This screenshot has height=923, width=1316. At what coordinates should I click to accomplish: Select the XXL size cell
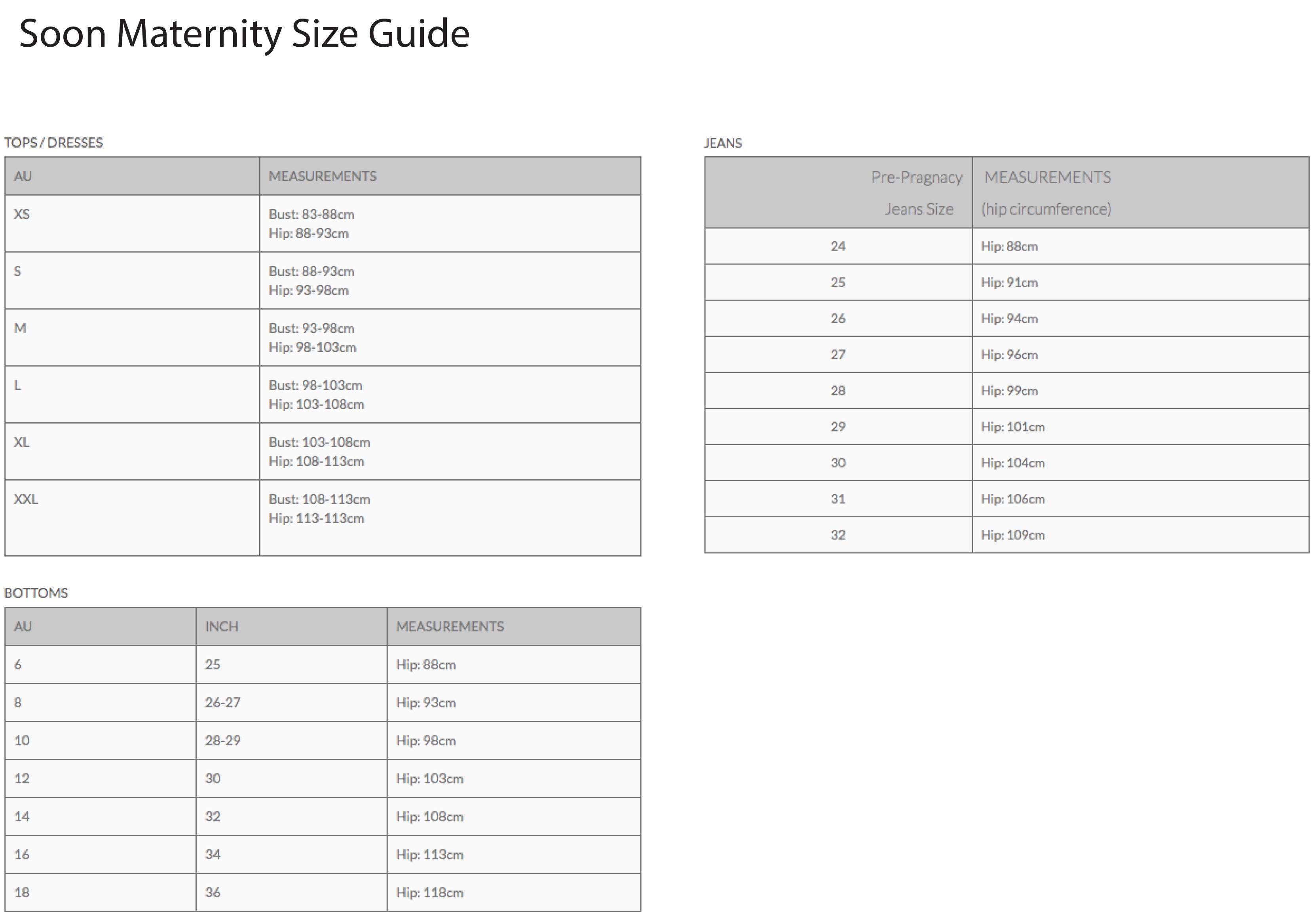coord(26,499)
